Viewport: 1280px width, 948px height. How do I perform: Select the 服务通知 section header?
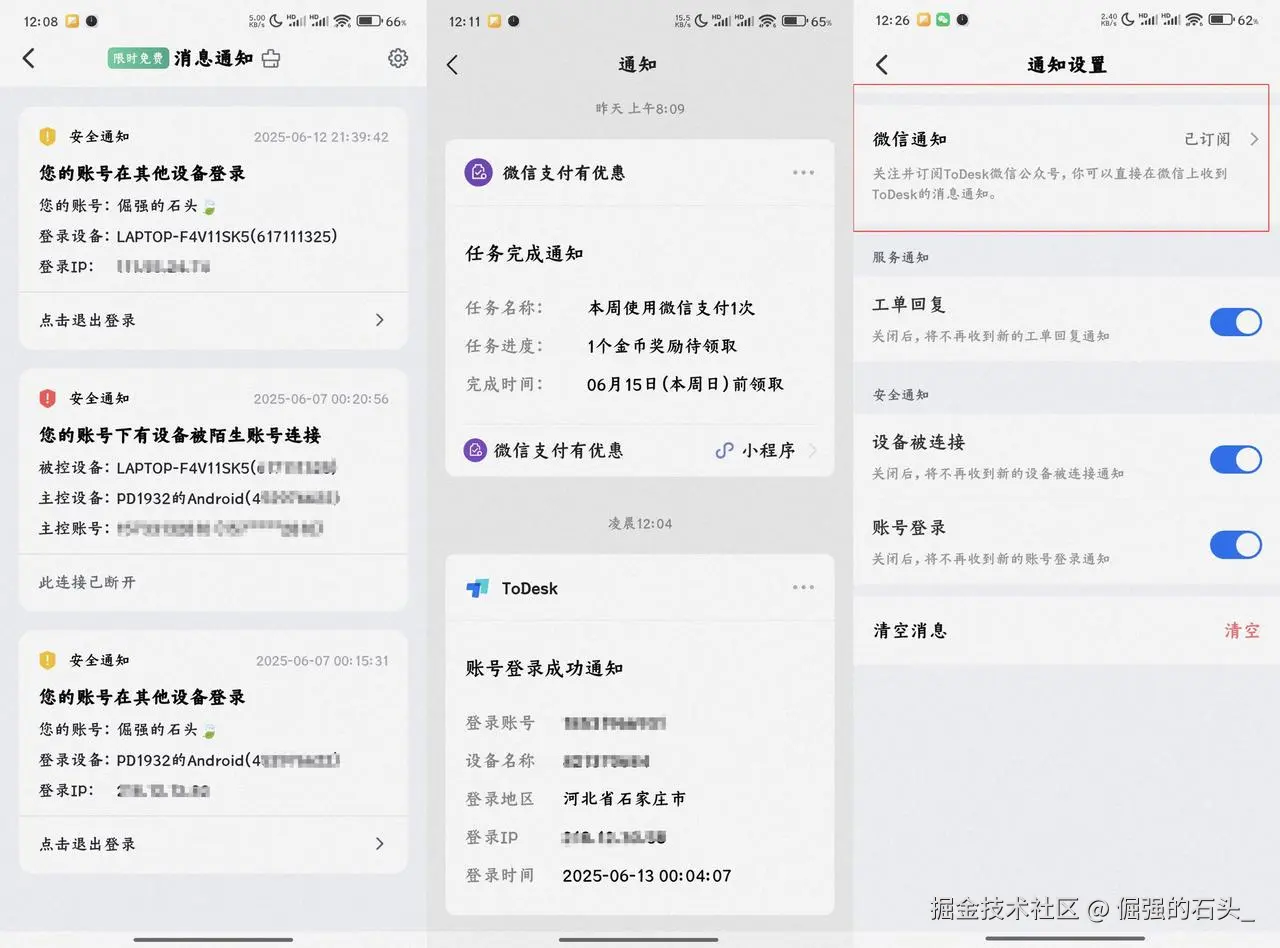click(901, 257)
